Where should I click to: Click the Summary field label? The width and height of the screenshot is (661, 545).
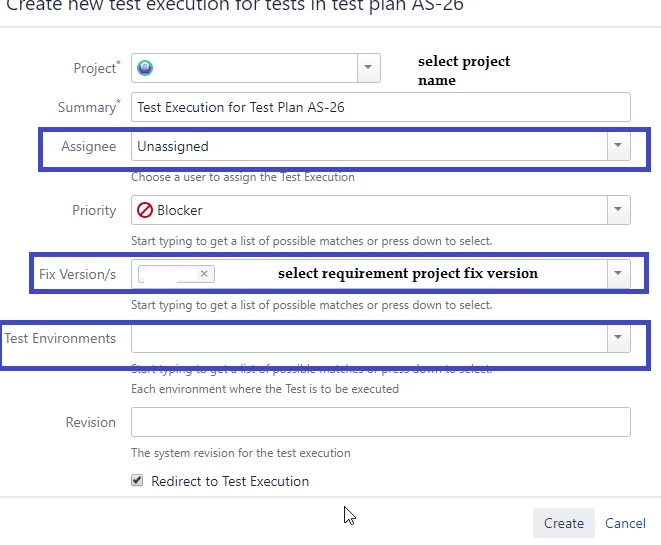pos(88,107)
